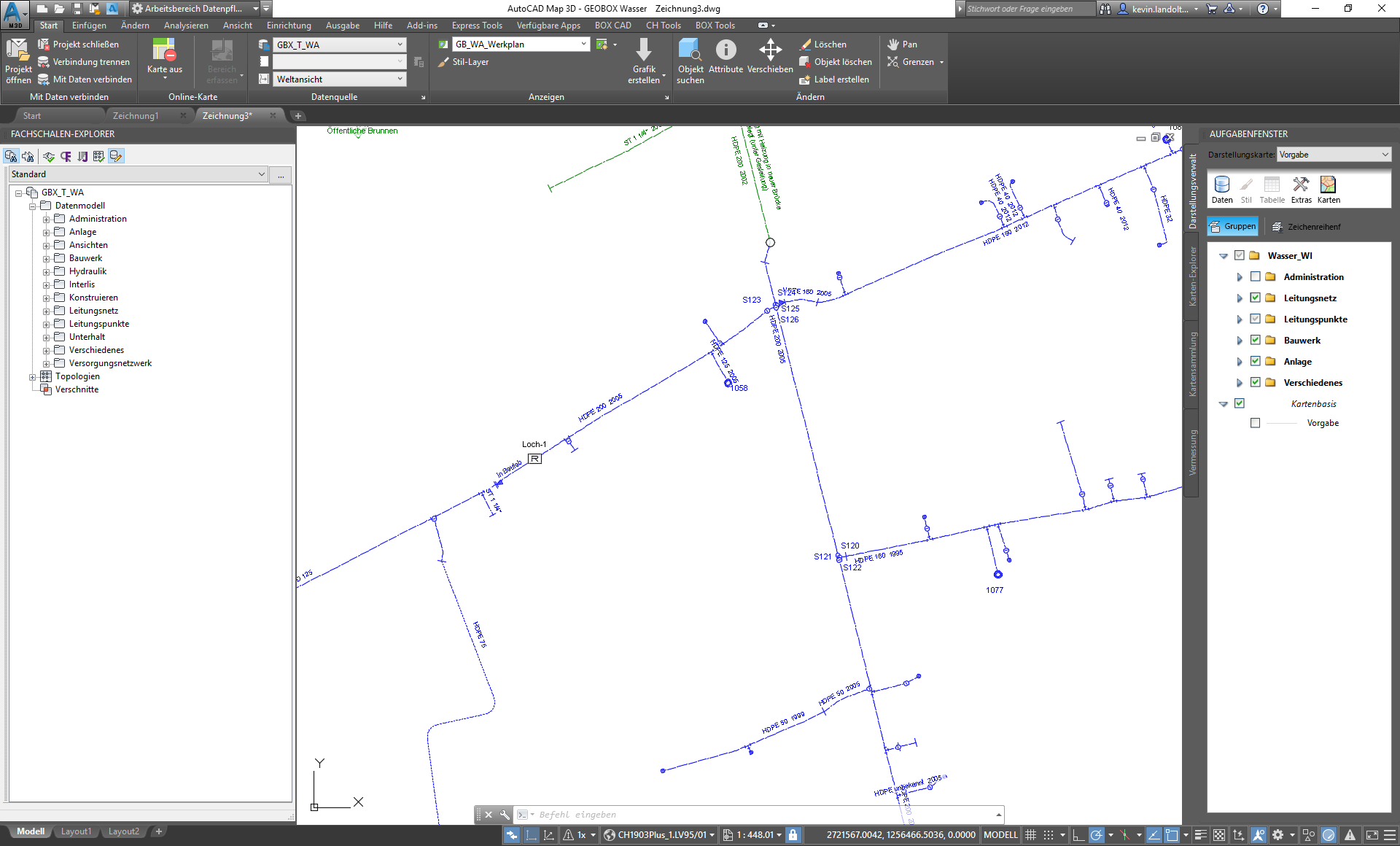This screenshot has height=846, width=1400.
Task: Select the Hydraulik tree item
Action: click(87, 271)
